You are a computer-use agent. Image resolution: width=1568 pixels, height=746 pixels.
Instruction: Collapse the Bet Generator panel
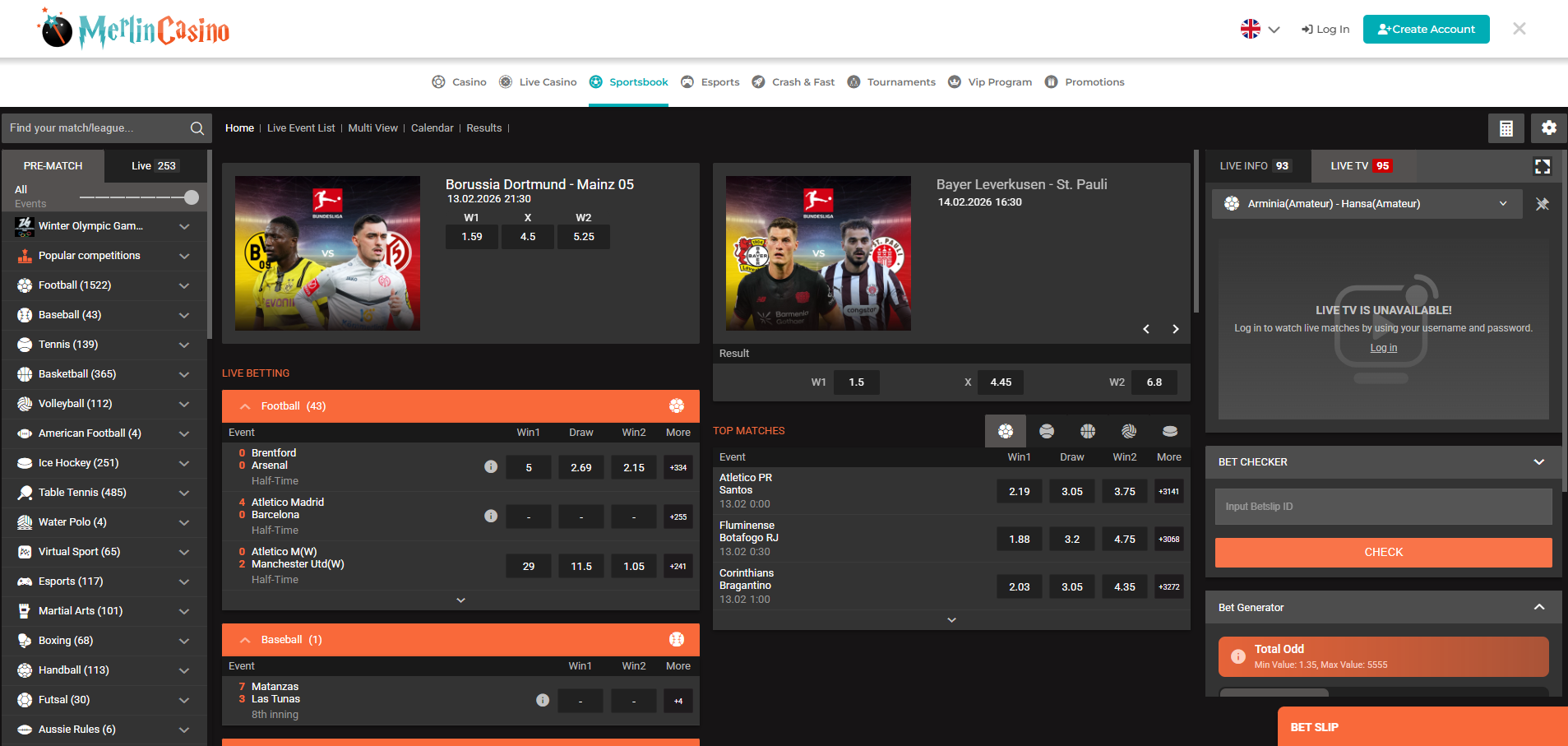[1539, 607]
